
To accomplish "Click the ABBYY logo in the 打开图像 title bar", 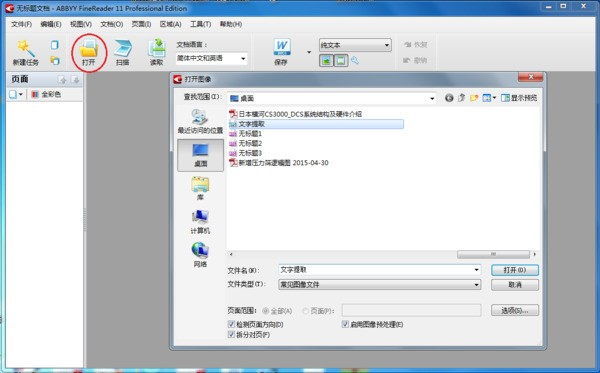I will 177,79.
